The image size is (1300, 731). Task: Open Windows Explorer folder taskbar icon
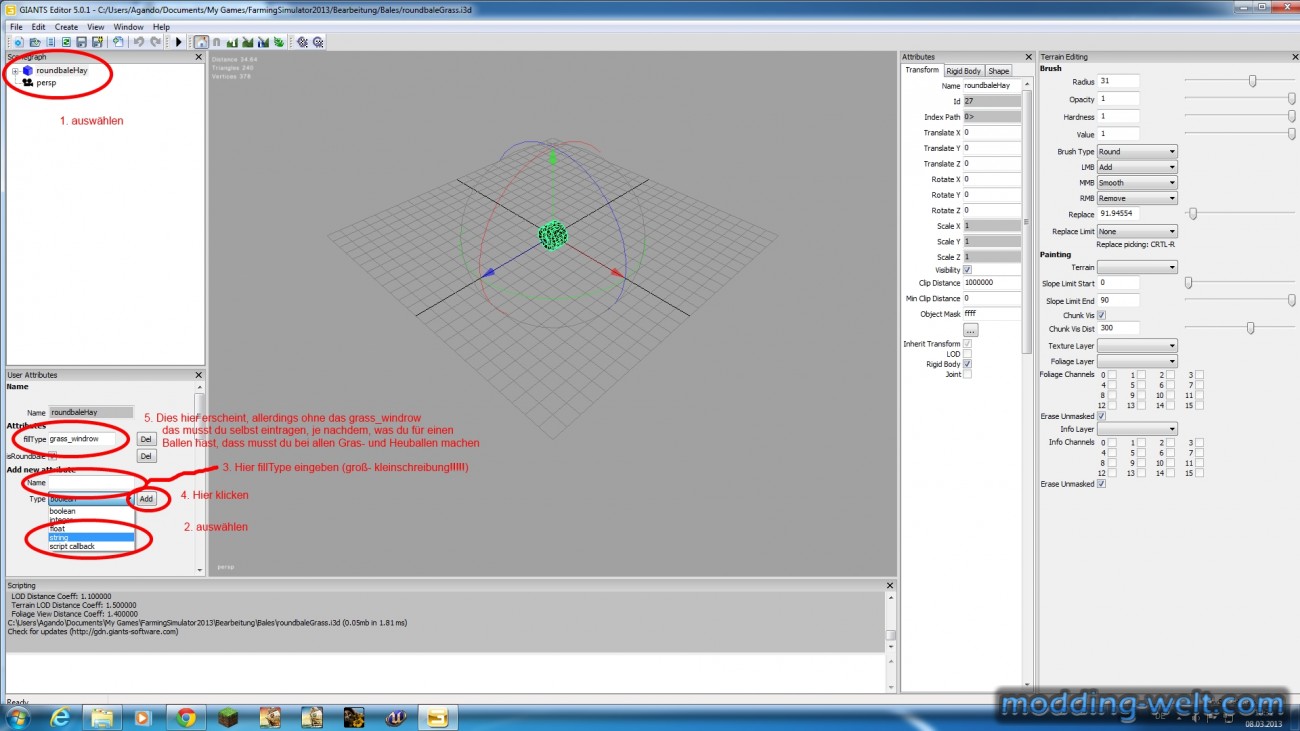coord(101,718)
